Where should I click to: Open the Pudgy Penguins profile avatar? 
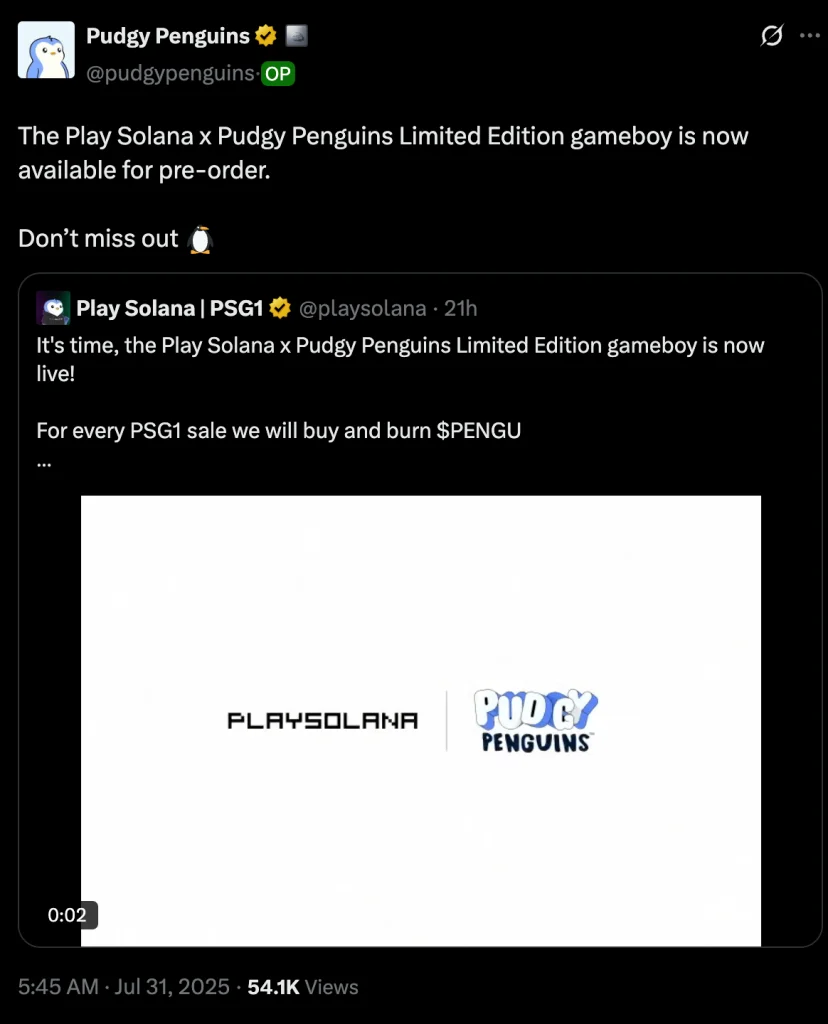point(46,50)
